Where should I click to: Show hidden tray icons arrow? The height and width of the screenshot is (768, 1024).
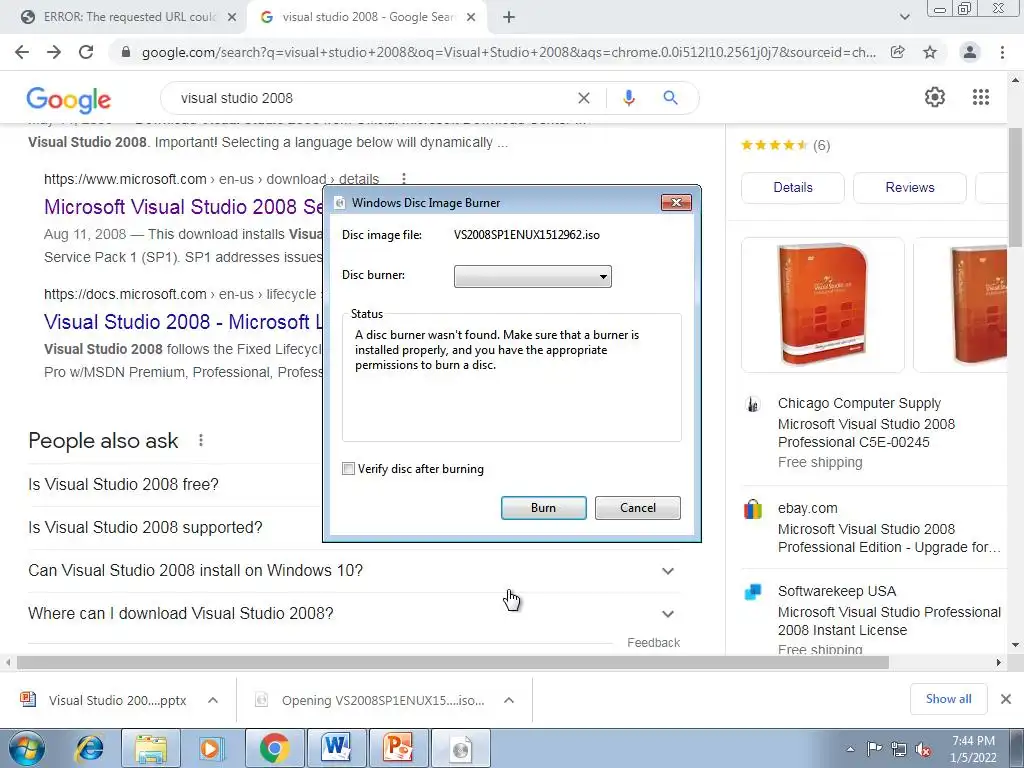pos(850,749)
